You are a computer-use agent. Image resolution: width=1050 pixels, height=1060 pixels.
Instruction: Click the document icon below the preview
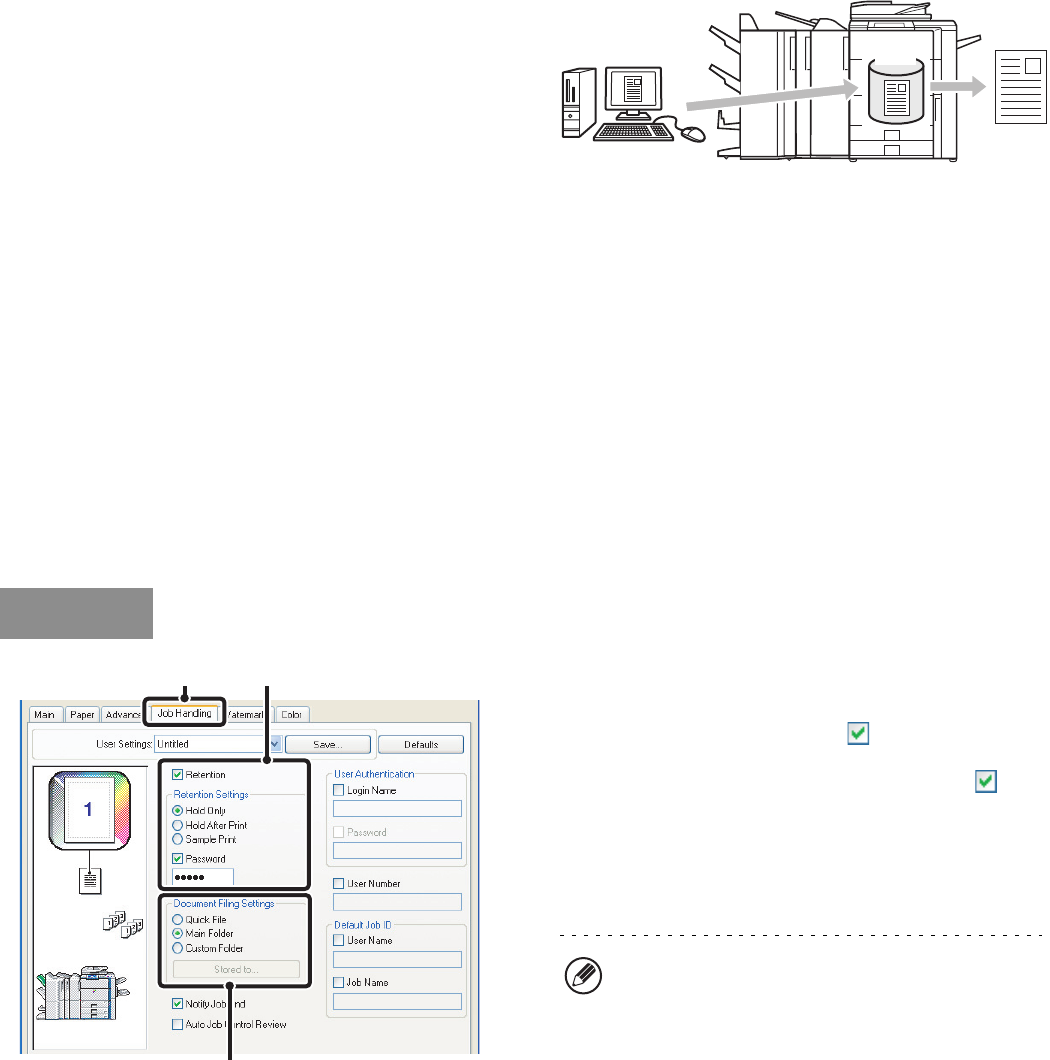pyautogui.click(x=88, y=882)
